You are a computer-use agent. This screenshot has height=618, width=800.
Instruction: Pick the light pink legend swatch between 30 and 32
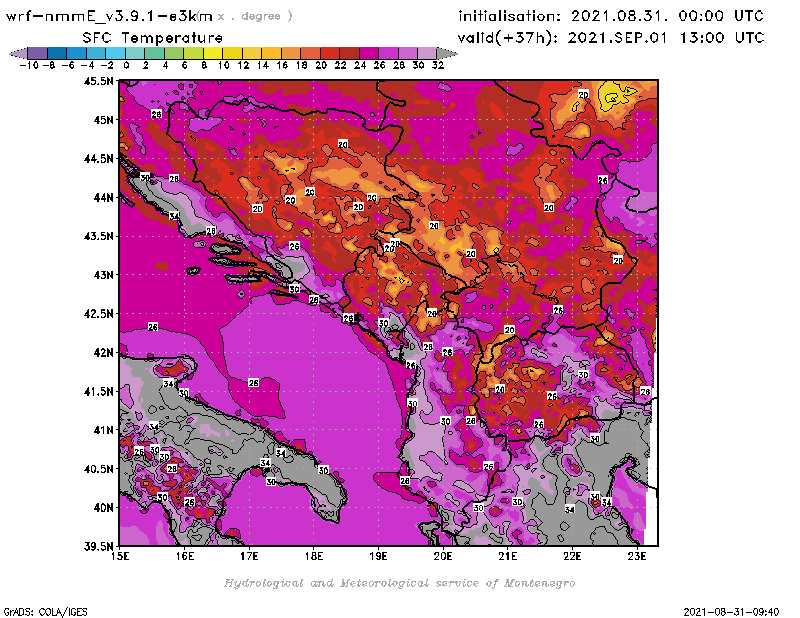pos(427,53)
